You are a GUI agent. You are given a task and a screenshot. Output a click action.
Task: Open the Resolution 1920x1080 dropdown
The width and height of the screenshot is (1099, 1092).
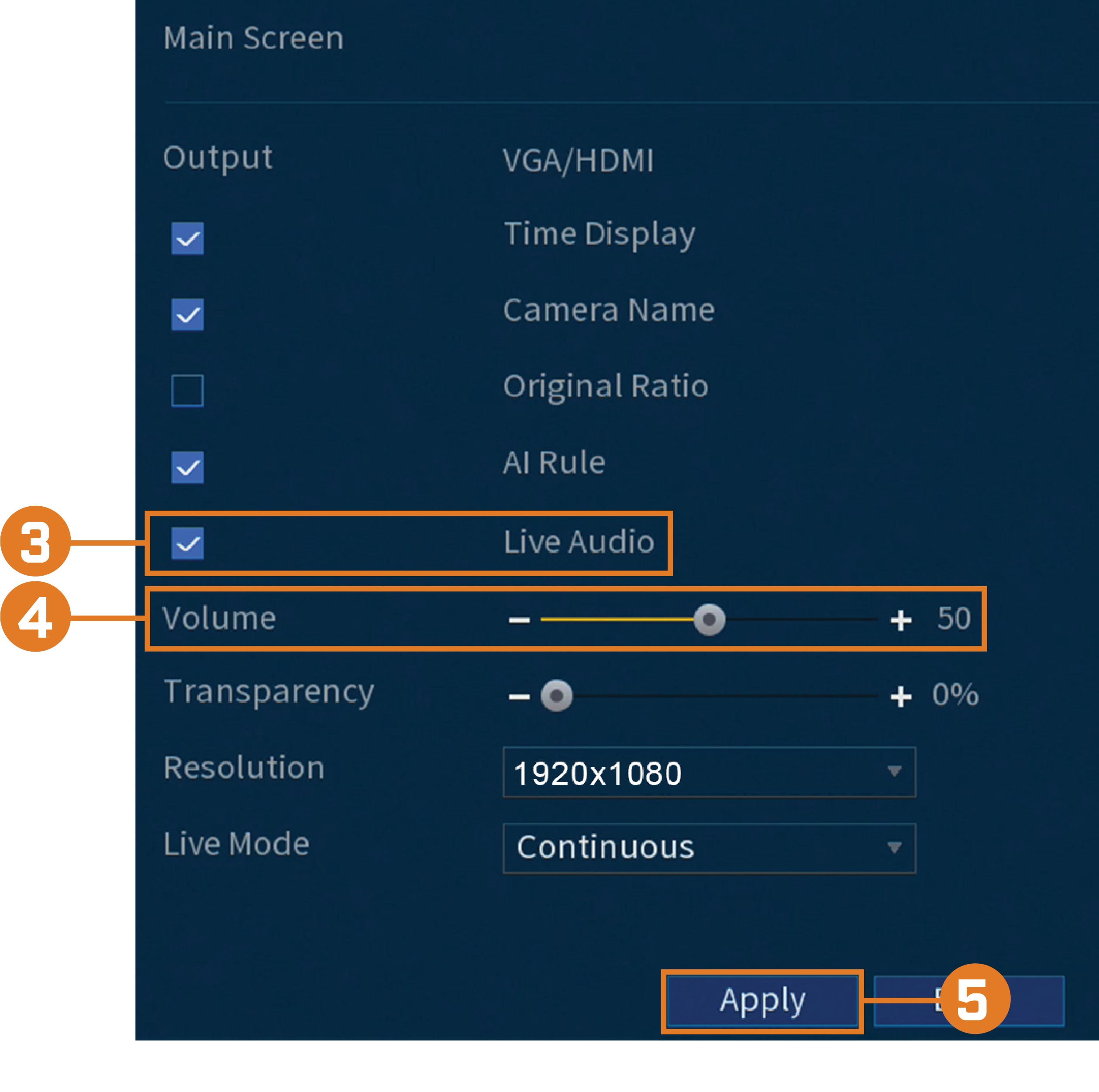[709, 773]
